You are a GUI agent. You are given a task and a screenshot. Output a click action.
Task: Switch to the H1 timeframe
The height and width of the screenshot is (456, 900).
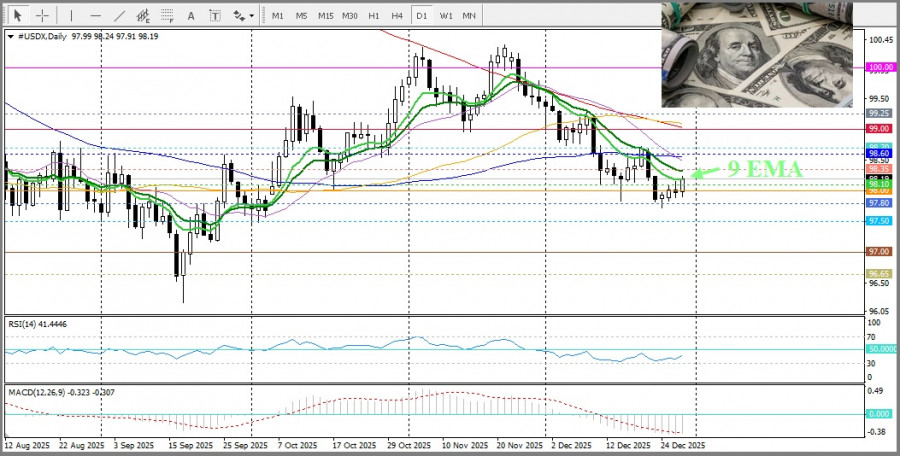click(373, 16)
